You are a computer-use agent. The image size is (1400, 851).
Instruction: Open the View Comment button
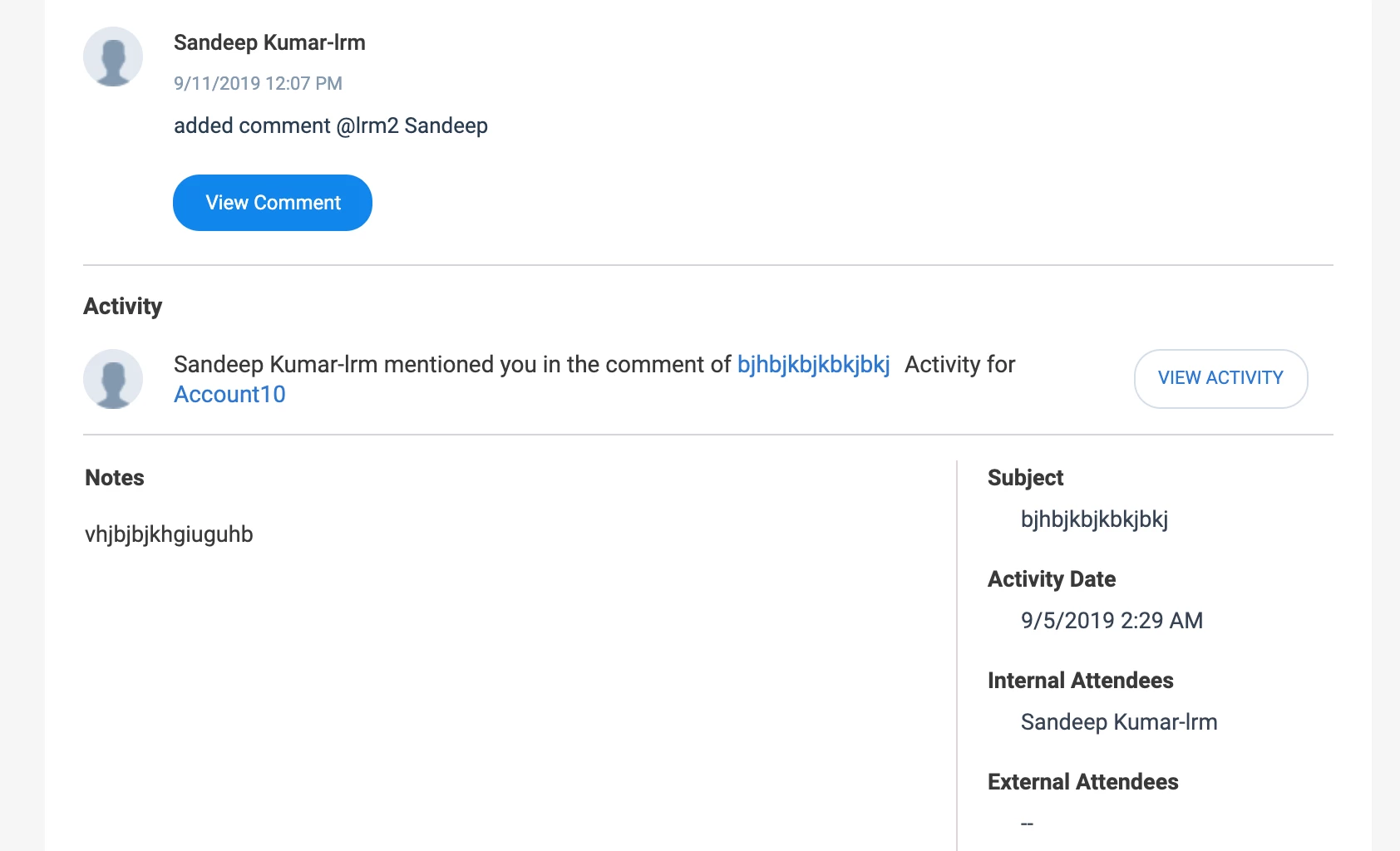point(273,203)
